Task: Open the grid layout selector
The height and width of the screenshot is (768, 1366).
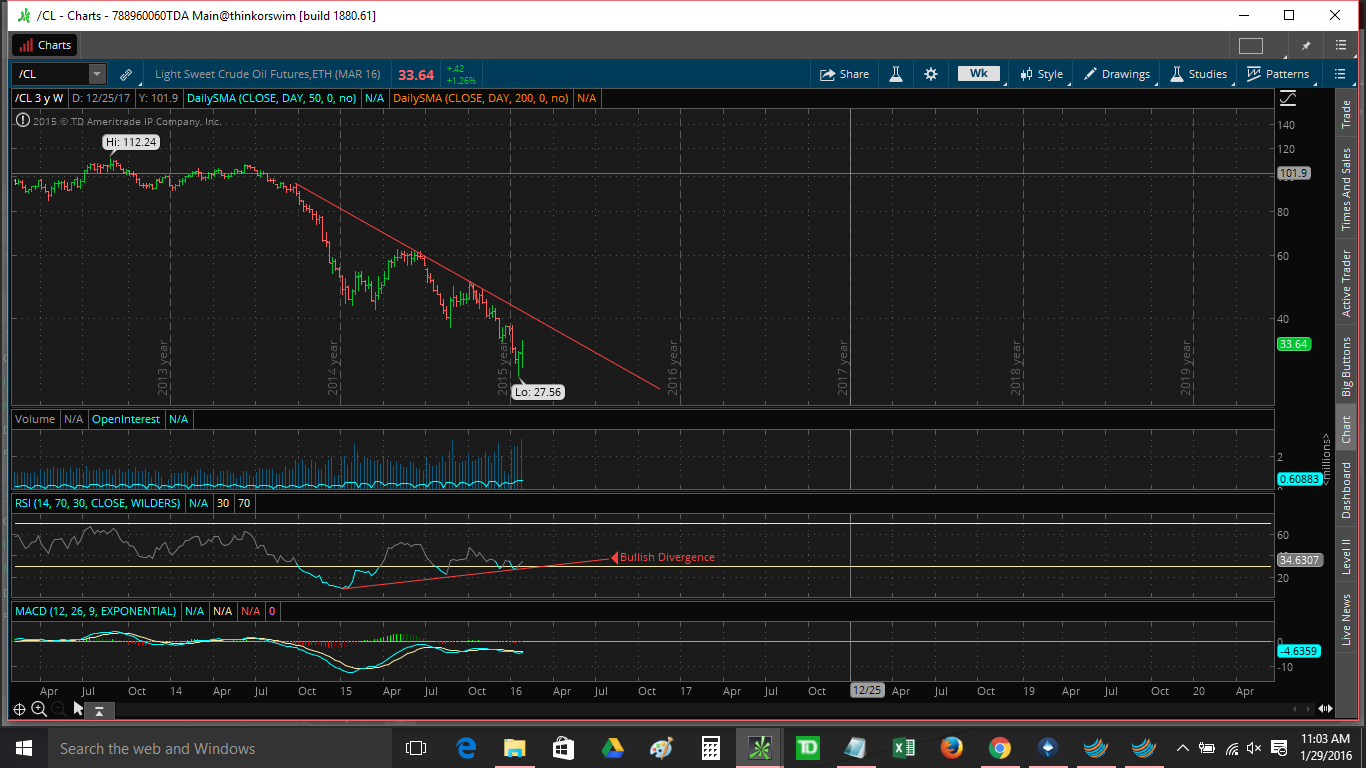Action: pyautogui.click(x=1251, y=46)
